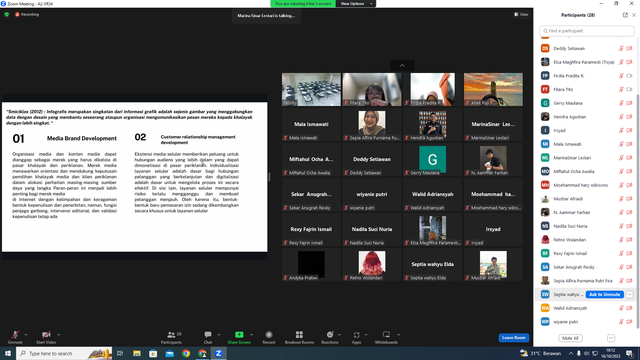Expand the arrow next to Reactions
Viewport: 640px width, 360px height.
(x=340, y=335)
